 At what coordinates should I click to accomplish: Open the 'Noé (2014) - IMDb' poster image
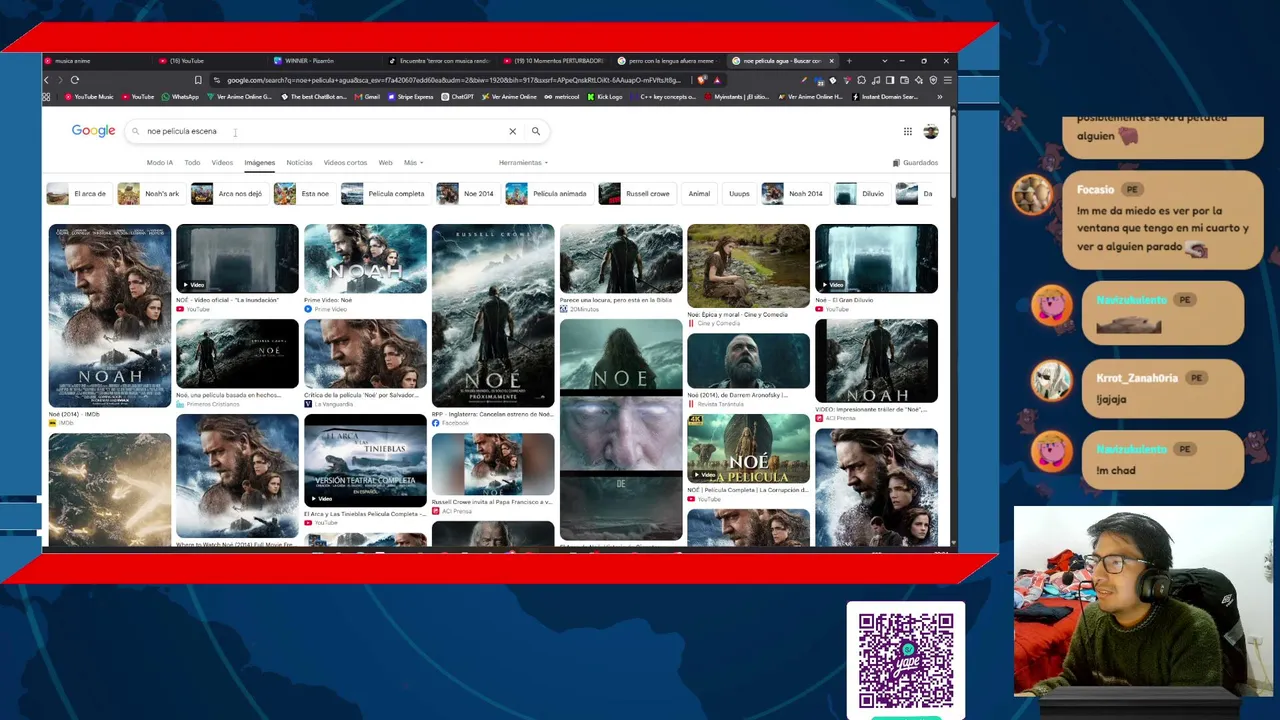pyautogui.click(x=110, y=315)
